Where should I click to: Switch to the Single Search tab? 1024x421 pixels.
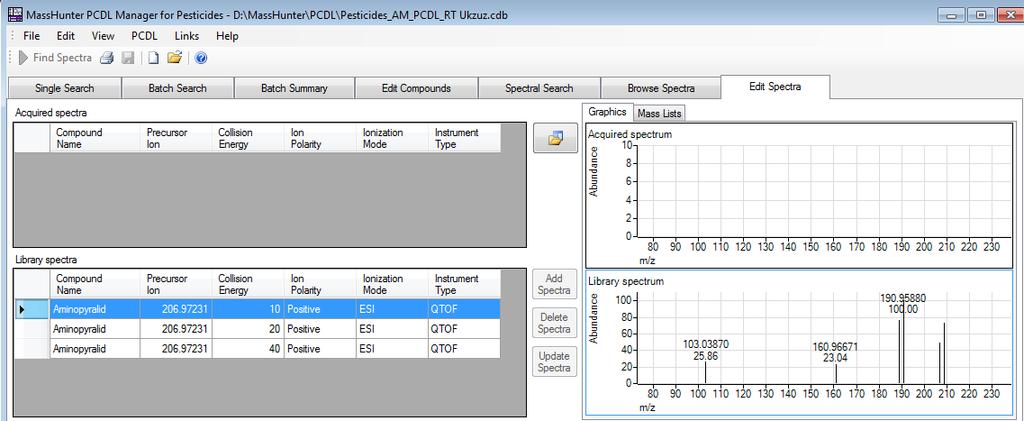65,88
